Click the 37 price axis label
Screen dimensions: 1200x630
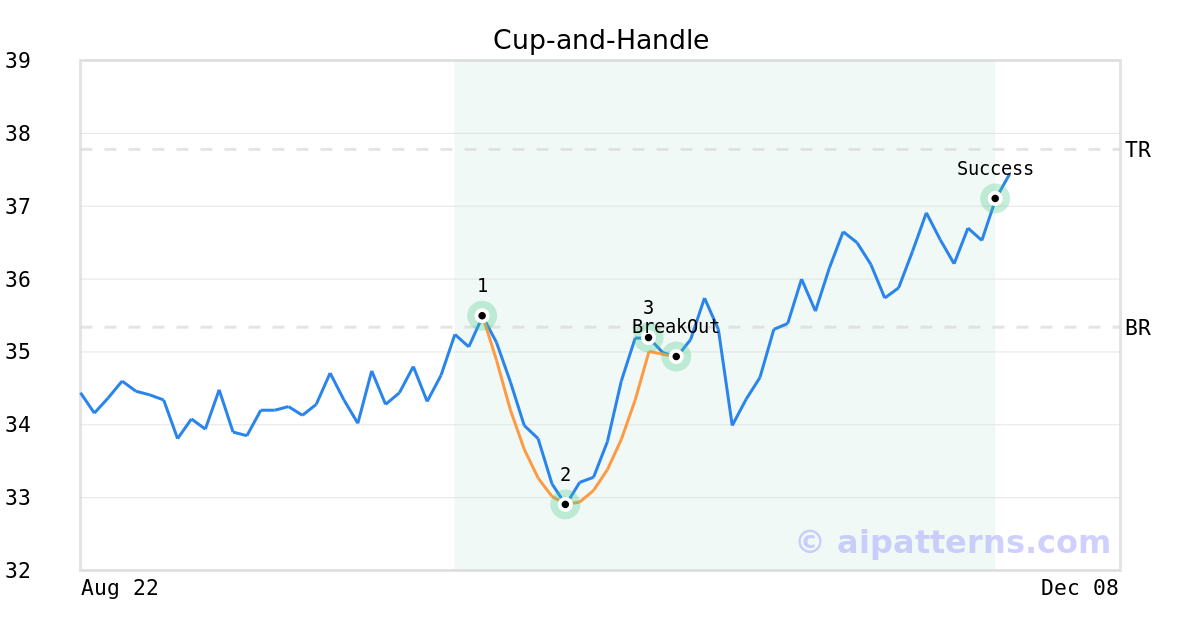18,207
